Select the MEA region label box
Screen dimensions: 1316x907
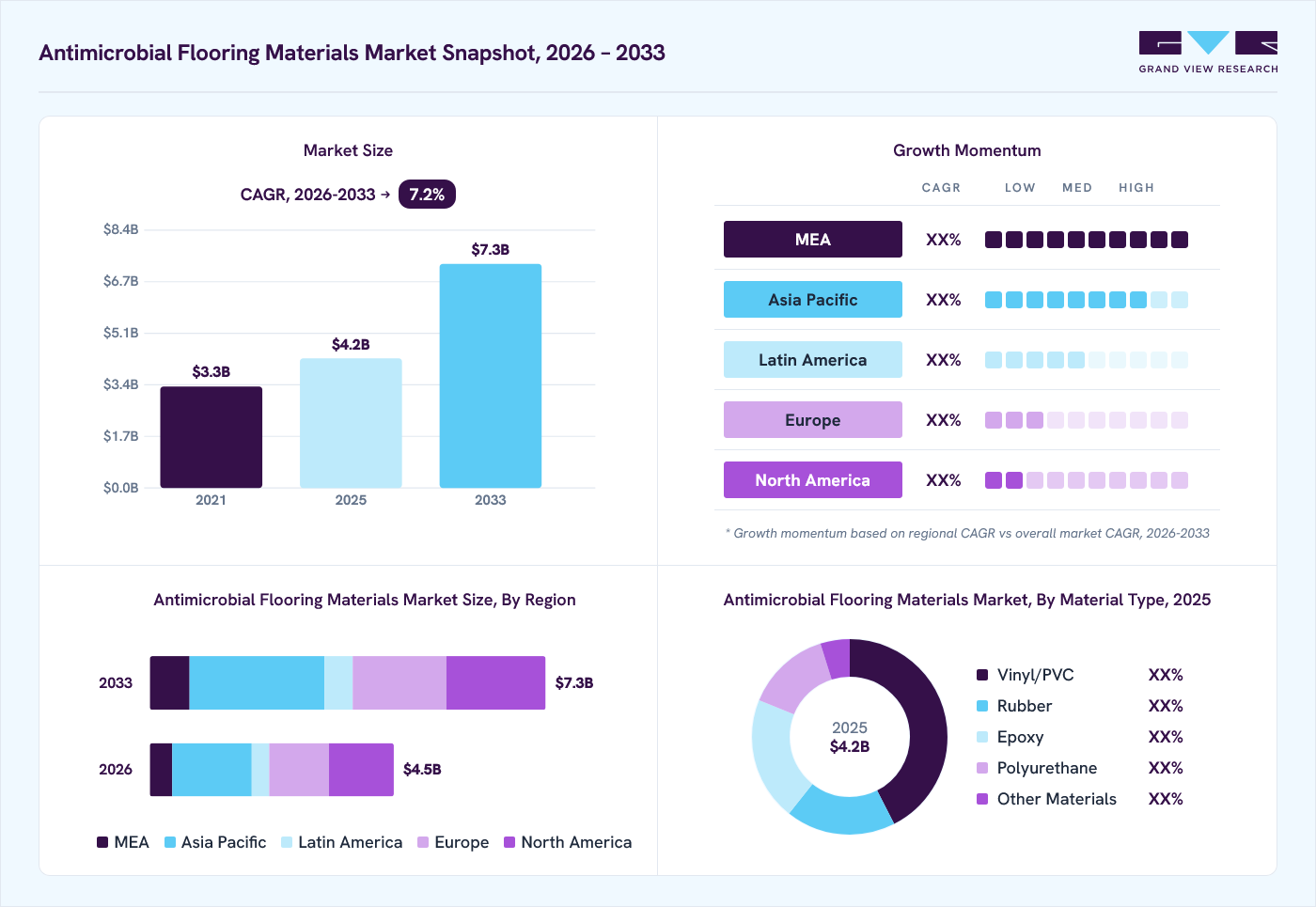coord(813,240)
